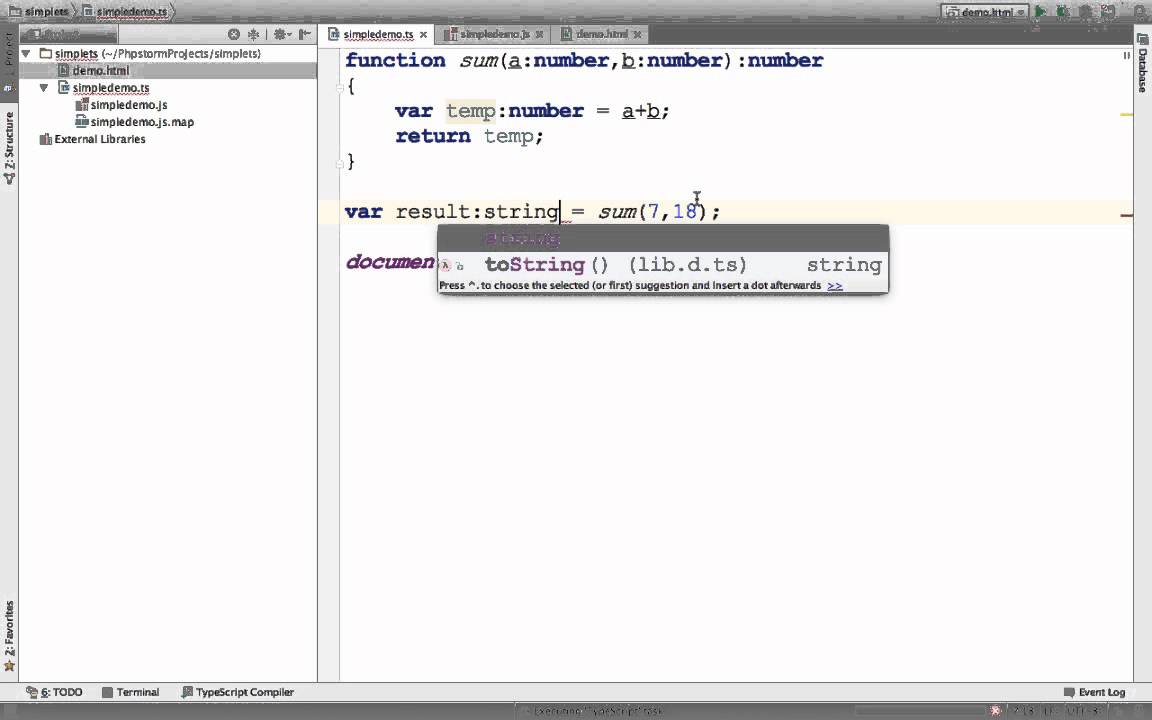Click the simplets folder icon in the tree
This screenshot has width=1152, height=720.
click(x=46, y=54)
